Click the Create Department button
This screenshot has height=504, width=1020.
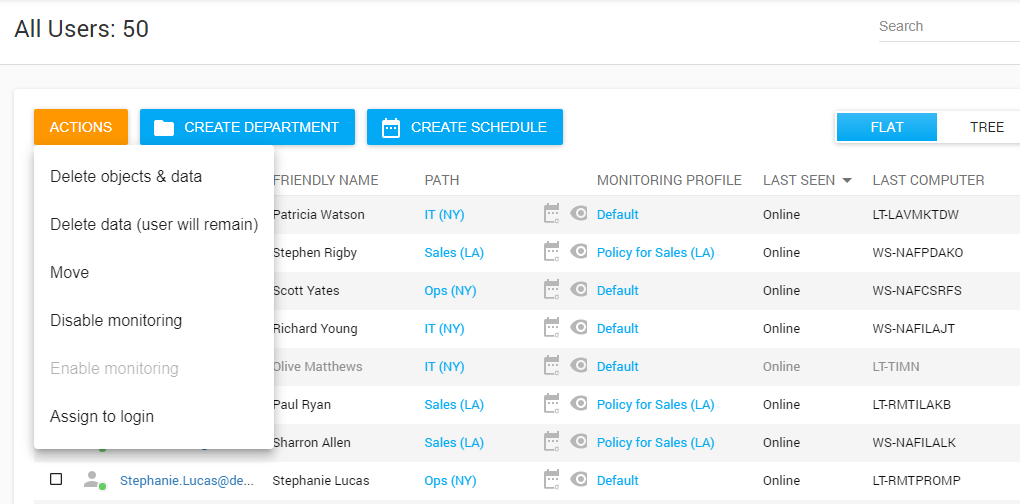[247, 127]
